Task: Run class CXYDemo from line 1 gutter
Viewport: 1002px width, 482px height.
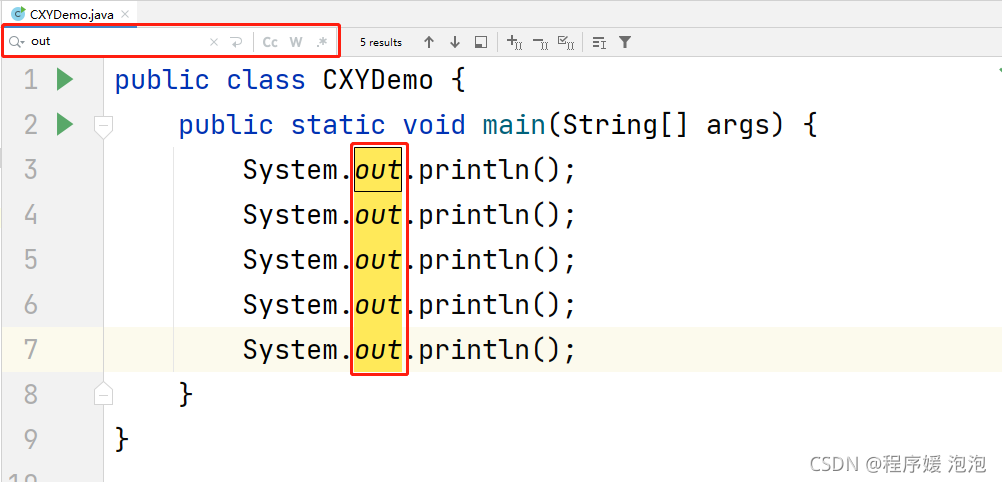Action: pos(65,80)
